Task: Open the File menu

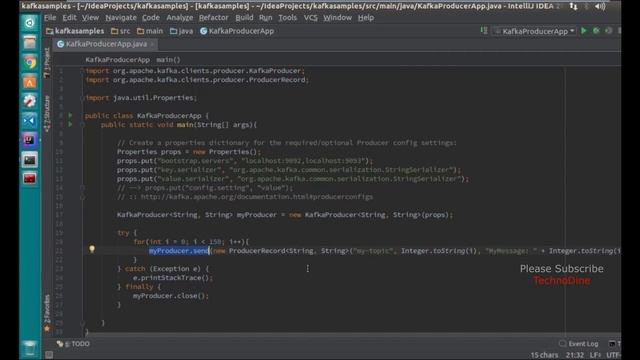Action: point(50,18)
